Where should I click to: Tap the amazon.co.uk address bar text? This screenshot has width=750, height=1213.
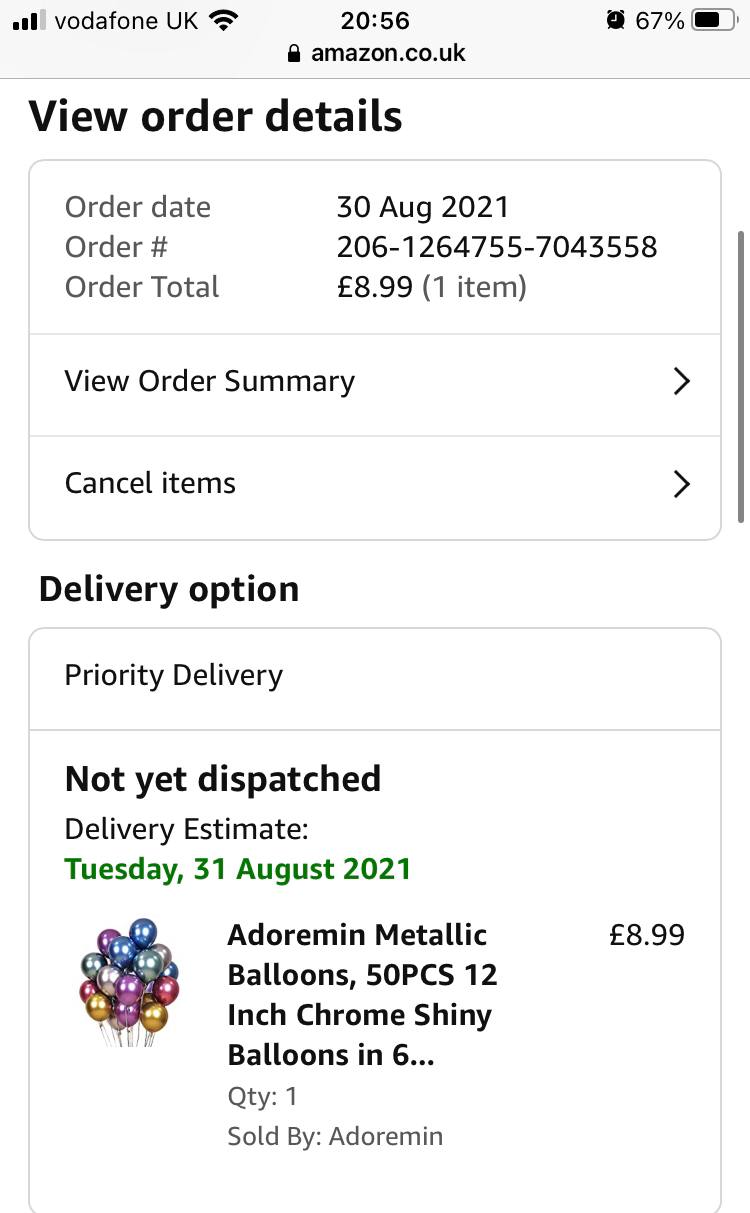pos(388,53)
